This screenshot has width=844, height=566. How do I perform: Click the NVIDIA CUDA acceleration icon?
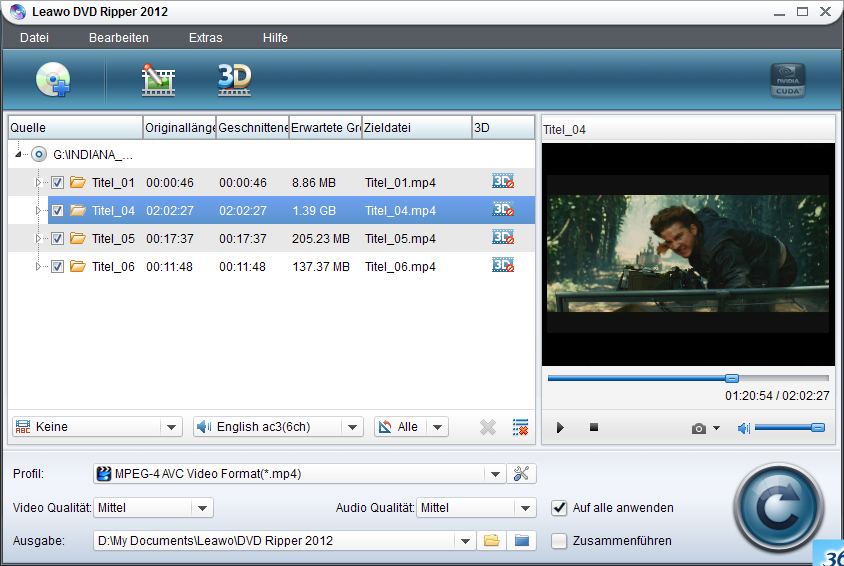(x=787, y=81)
